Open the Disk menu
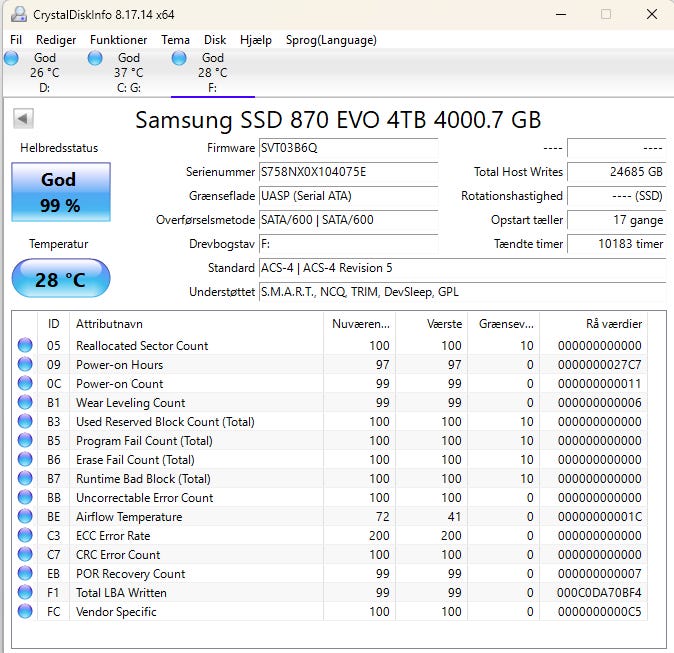Image resolution: width=674 pixels, height=653 pixels. [215, 40]
